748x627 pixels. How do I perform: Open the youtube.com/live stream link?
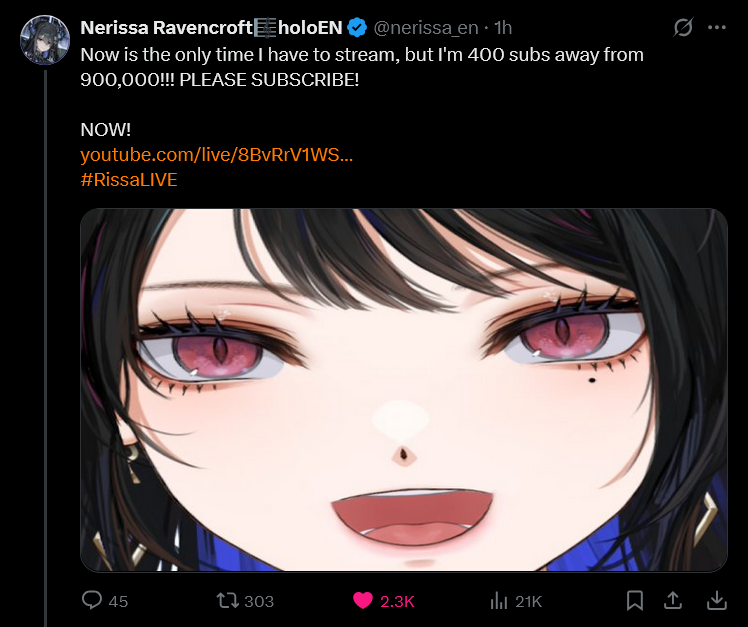pyautogui.click(x=217, y=155)
